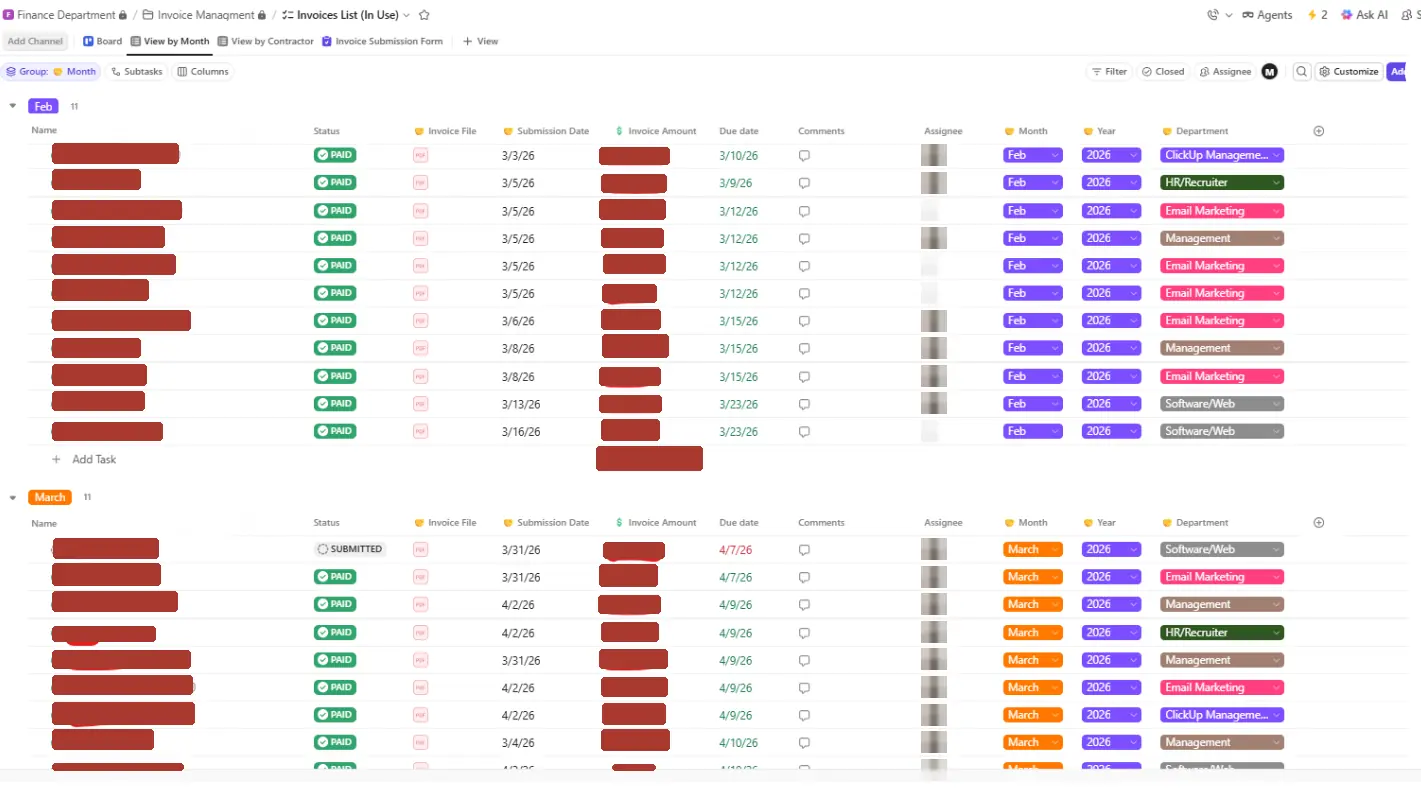This screenshot has height=792, width=1421.
Task: Toggle Closed tasks visibility
Action: 1163,72
